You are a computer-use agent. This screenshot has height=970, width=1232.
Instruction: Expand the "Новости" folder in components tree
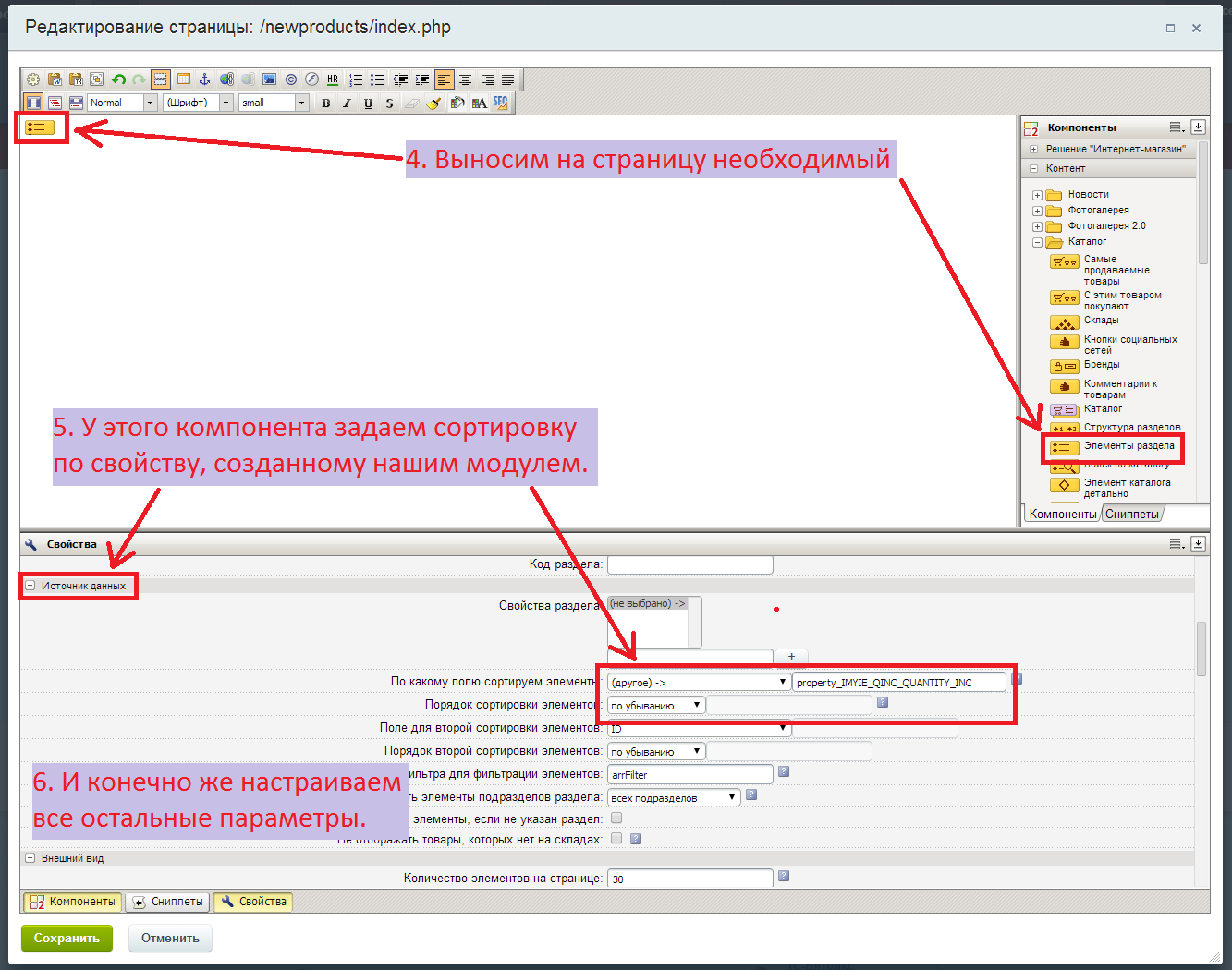(x=1037, y=195)
